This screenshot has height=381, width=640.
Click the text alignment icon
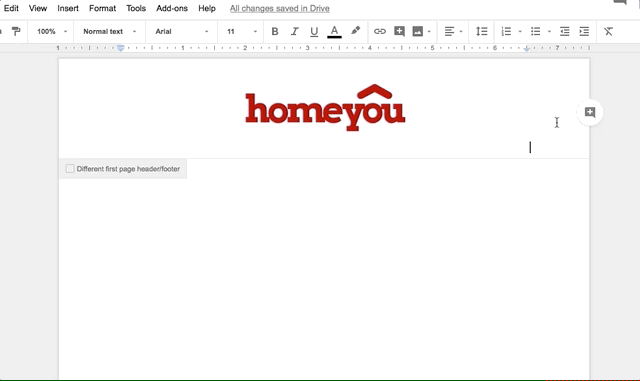point(449,31)
